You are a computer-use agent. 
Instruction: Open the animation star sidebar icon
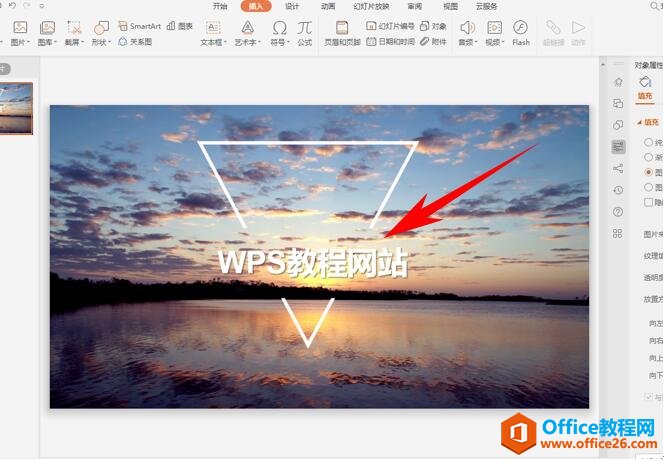(618, 82)
